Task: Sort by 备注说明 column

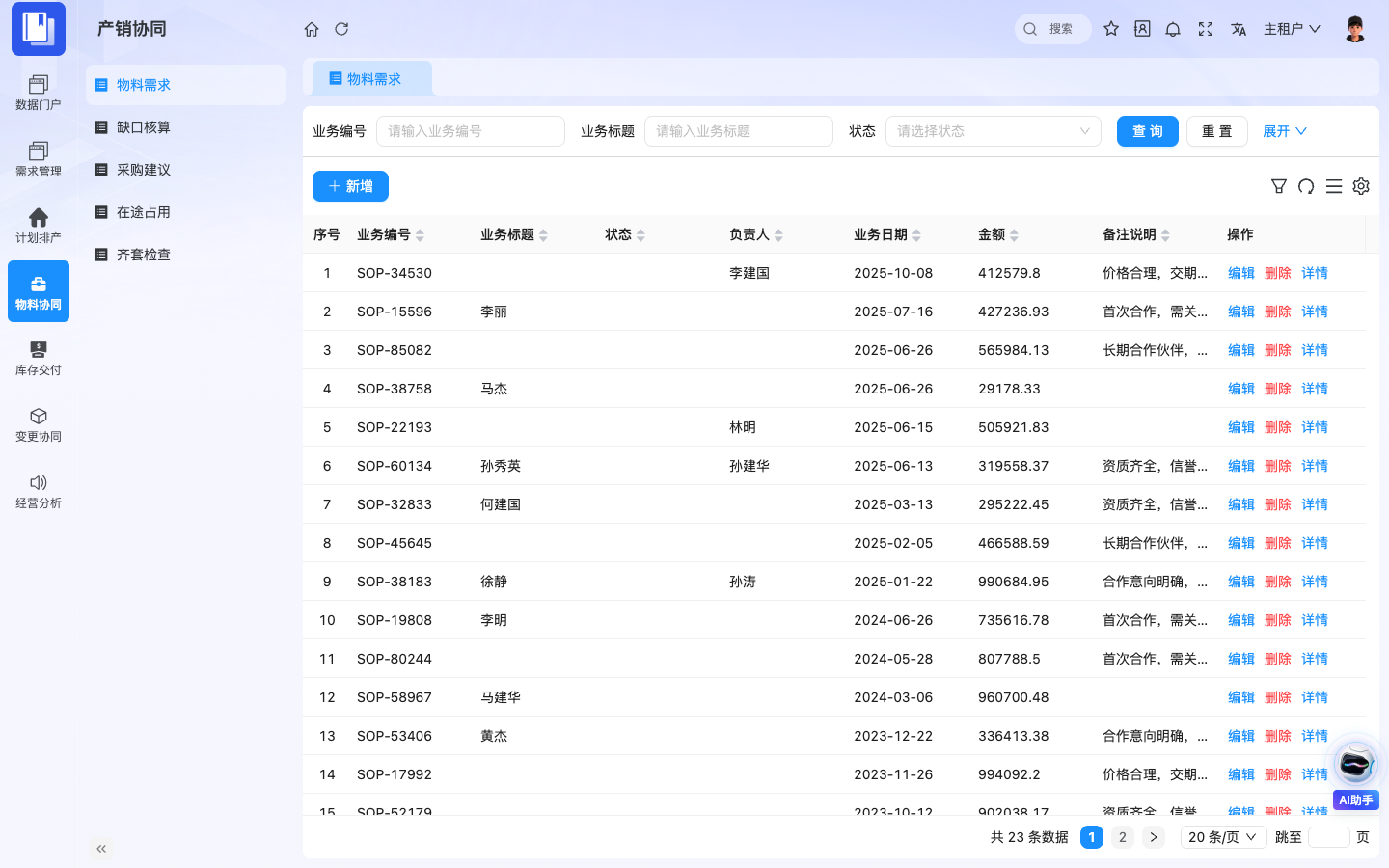Action: pyautogui.click(x=1165, y=234)
